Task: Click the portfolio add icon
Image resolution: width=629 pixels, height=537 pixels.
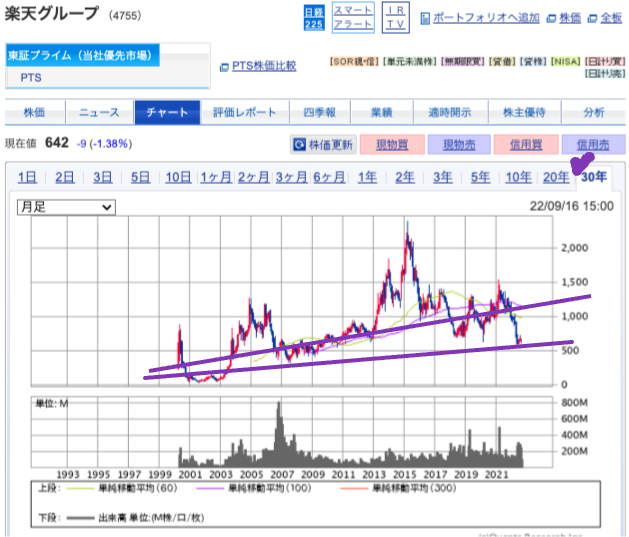Action: coord(425,18)
